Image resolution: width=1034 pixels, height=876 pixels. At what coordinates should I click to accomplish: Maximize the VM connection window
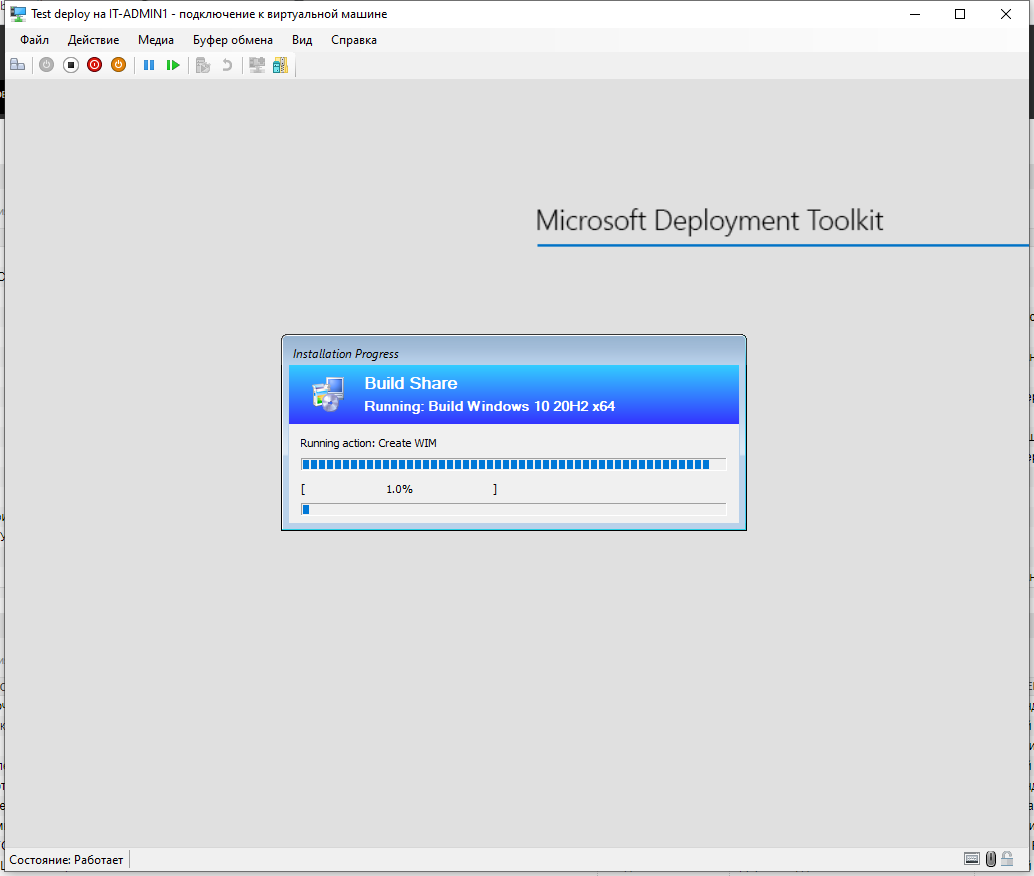click(x=960, y=14)
